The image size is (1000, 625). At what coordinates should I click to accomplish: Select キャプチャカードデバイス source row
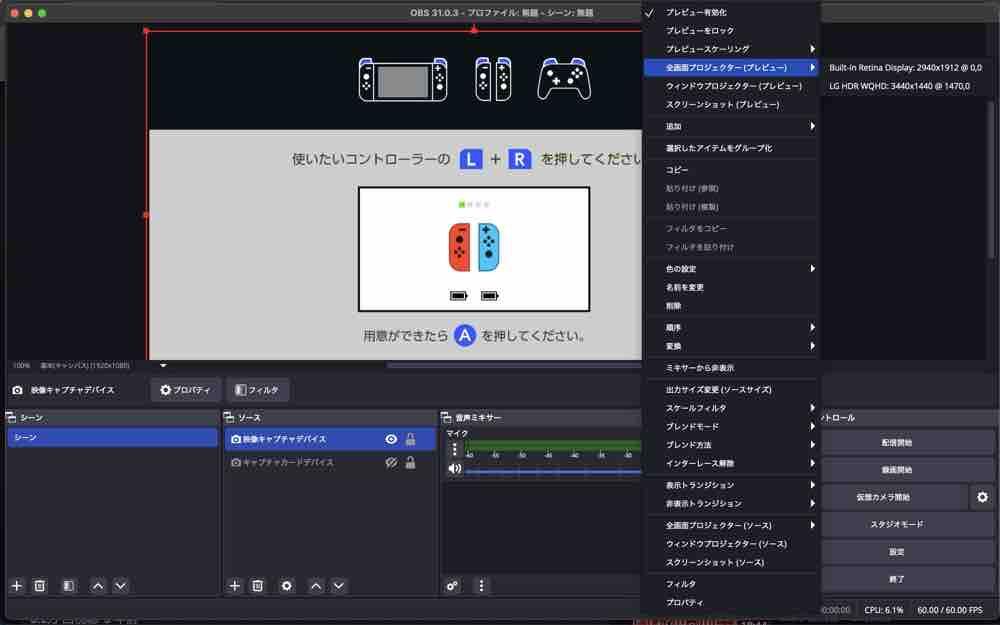point(330,462)
